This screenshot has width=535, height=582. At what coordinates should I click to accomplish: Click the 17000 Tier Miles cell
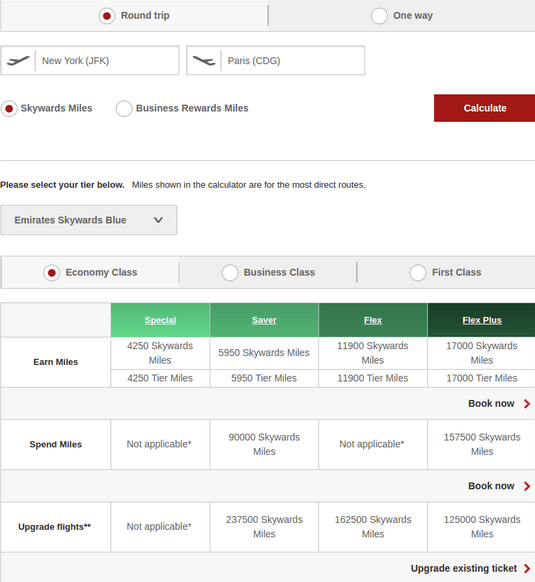click(x=482, y=378)
